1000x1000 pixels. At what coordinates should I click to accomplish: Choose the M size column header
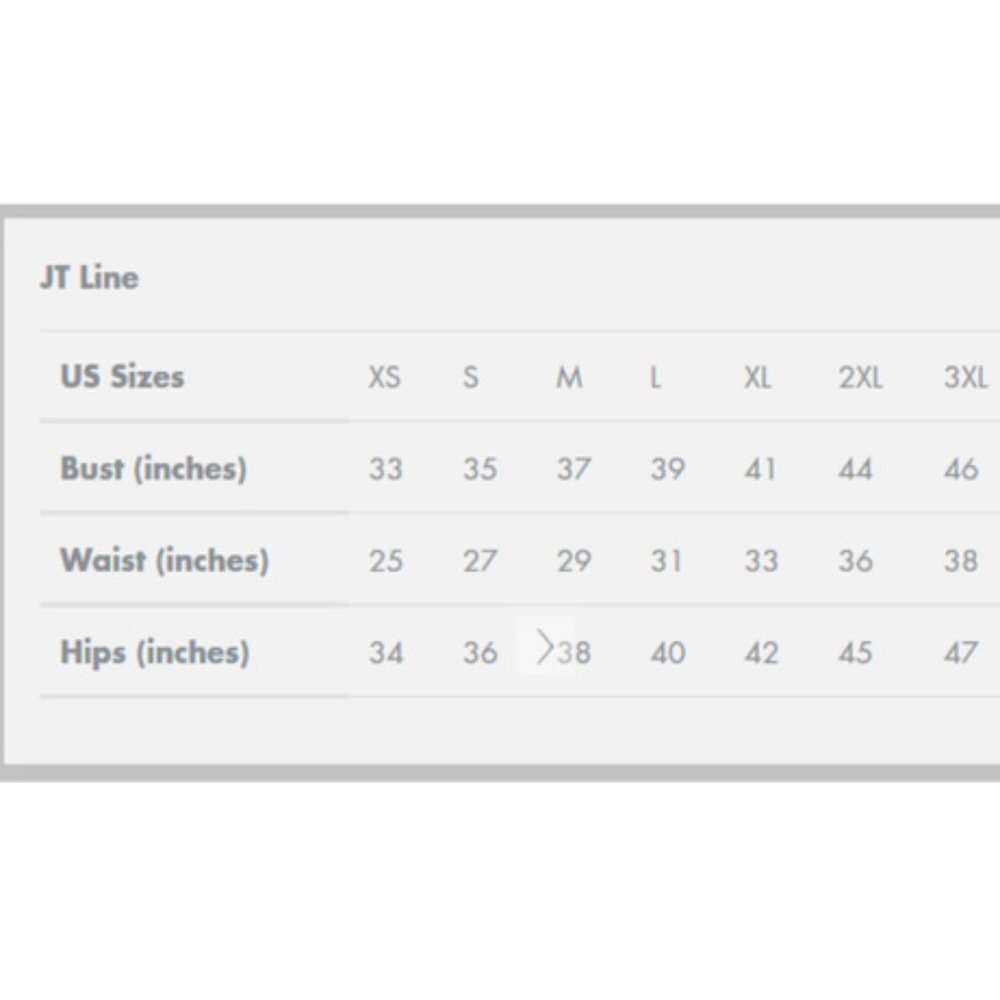pyautogui.click(x=569, y=378)
